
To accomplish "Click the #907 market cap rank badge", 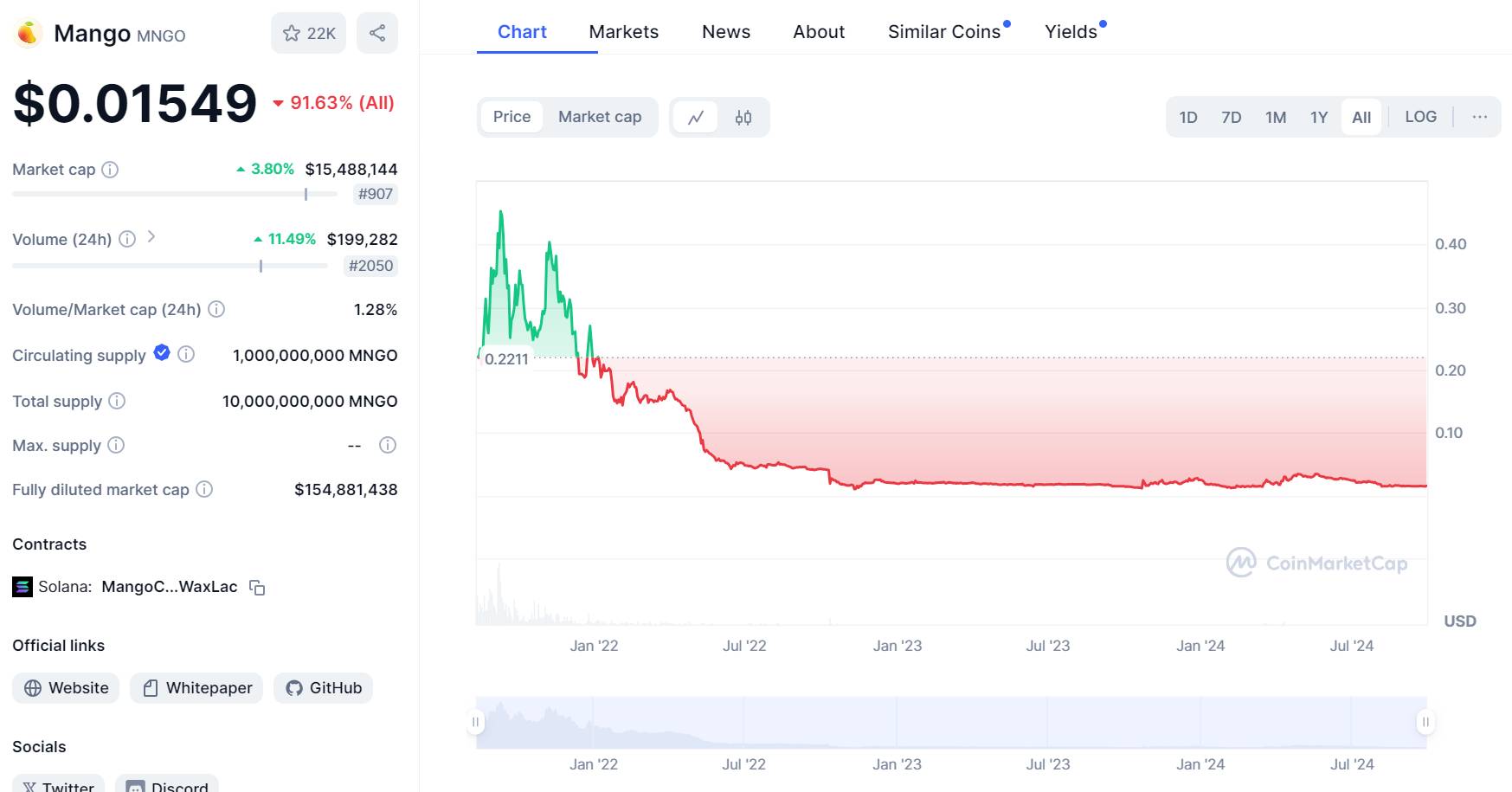I will click(376, 195).
